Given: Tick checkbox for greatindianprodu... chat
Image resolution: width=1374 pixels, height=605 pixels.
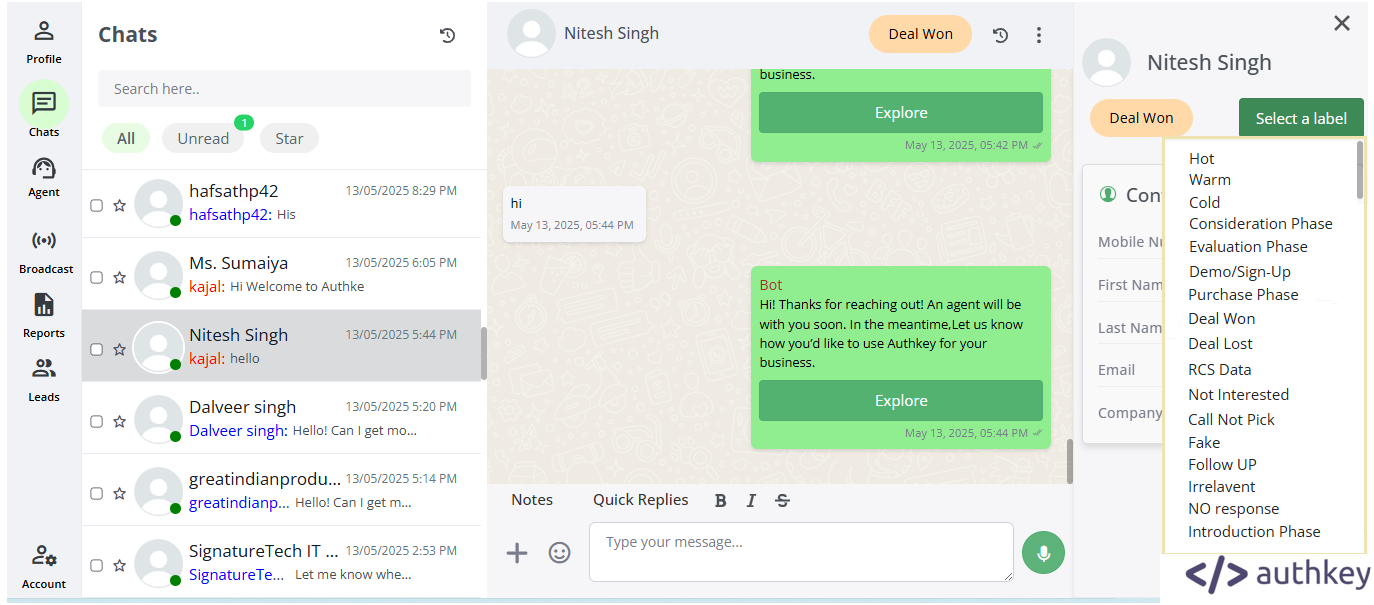Looking at the screenshot, I should [x=97, y=493].
